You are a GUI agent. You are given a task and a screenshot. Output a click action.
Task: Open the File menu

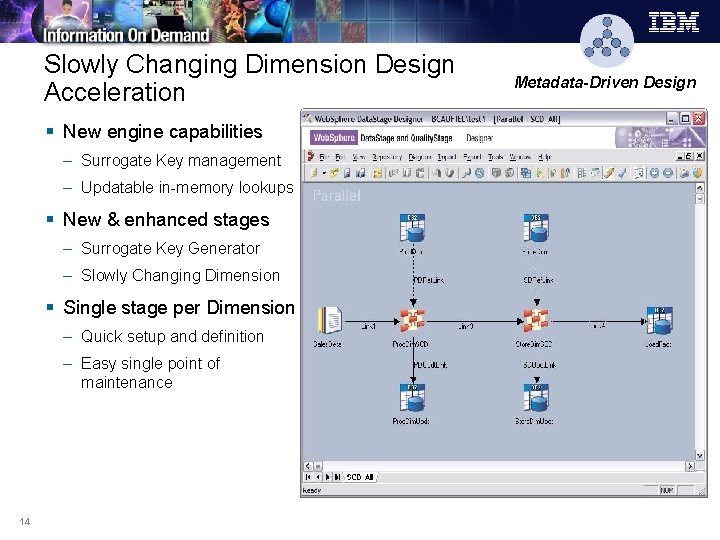(324, 157)
